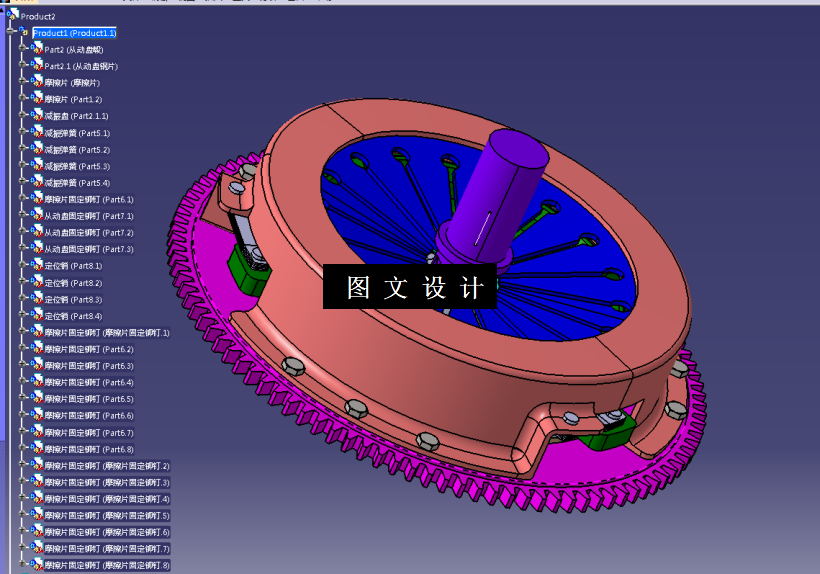Click the part icon beside 定位销 (Part8.4)
This screenshot has width=820, height=574.
coord(37,315)
